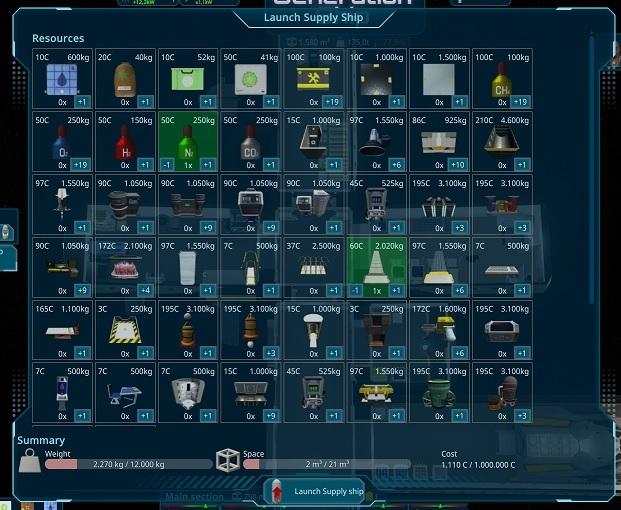Pick the blue desk icon at 7C, 500kg
This screenshot has height=510, width=621.
(x=125, y=394)
